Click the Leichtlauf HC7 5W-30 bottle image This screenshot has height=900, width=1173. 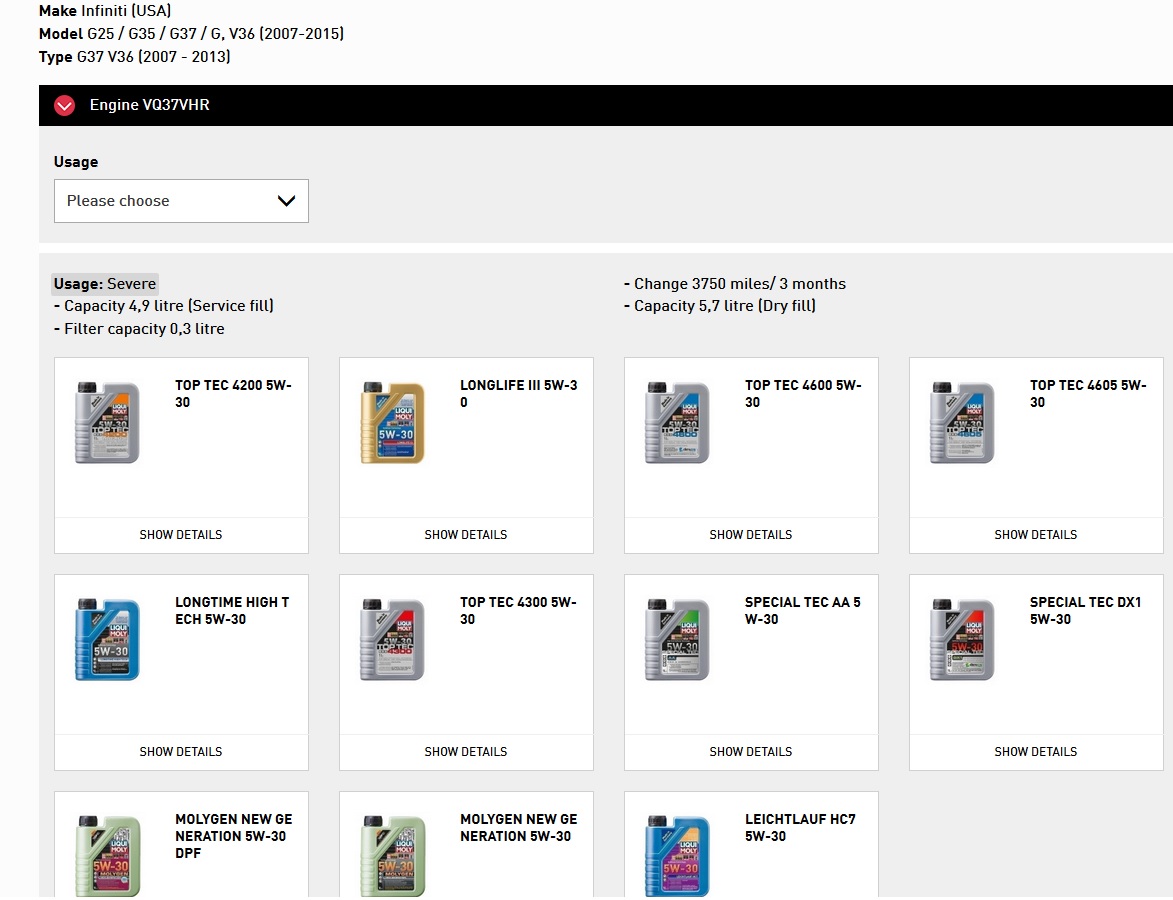(x=678, y=856)
